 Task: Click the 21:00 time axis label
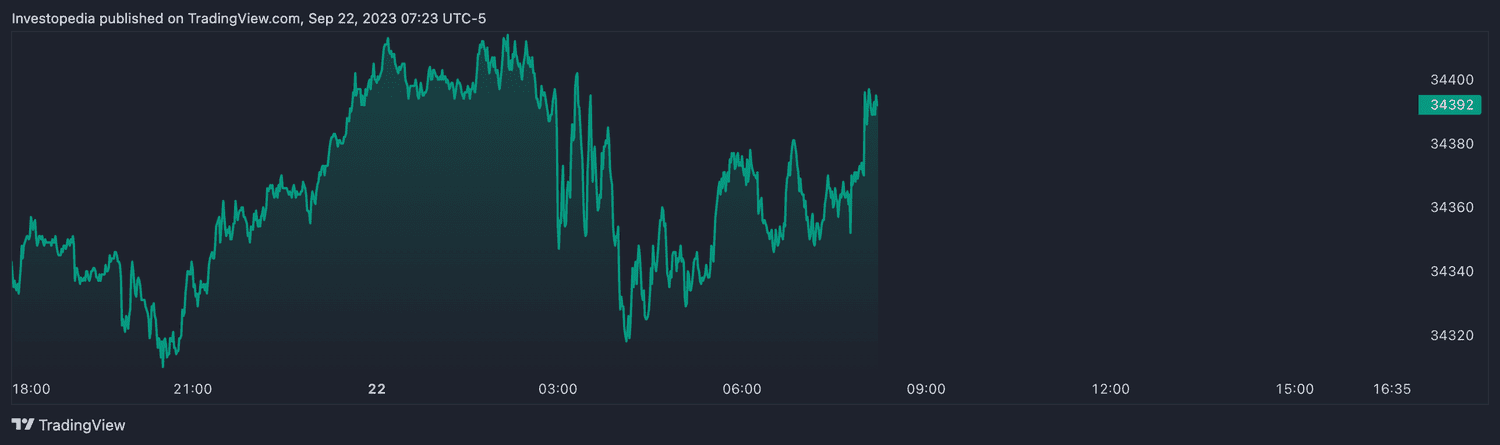pyautogui.click(x=192, y=389)
